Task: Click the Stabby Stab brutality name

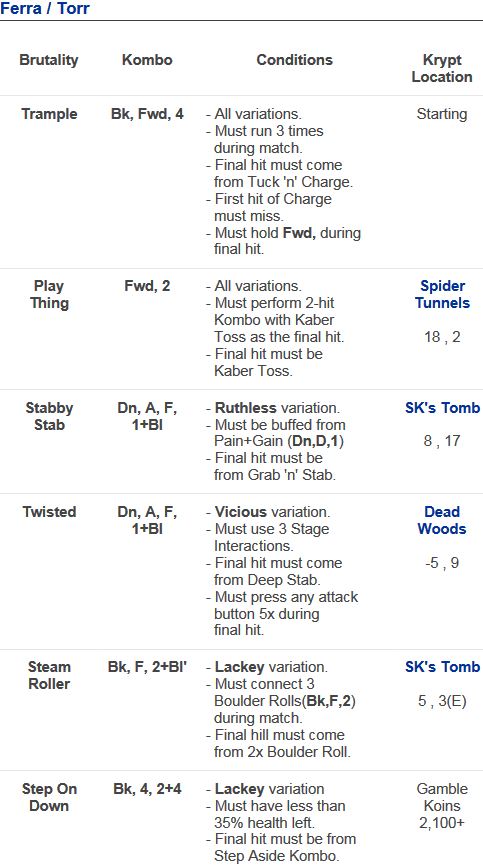Action: [49, 417]
